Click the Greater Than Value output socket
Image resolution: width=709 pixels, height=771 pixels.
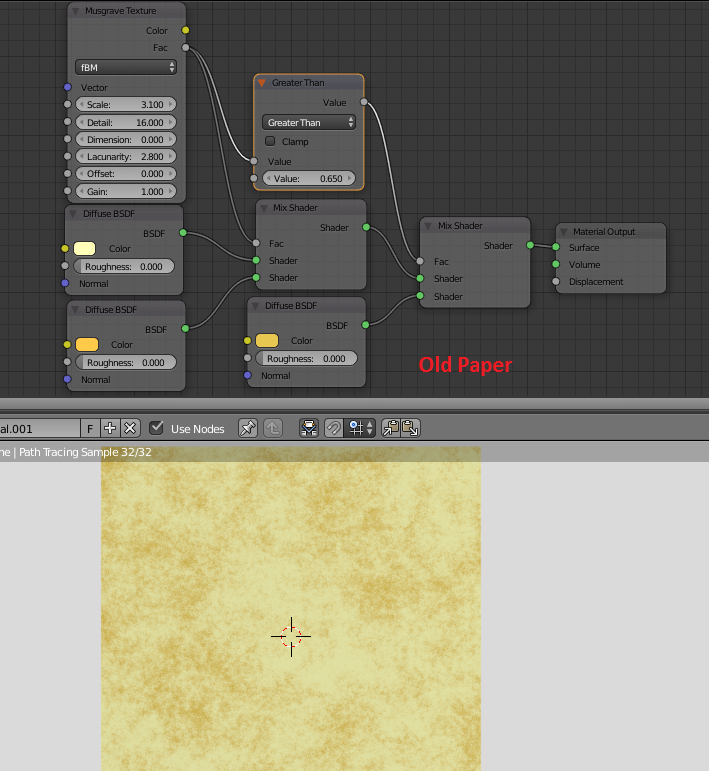click(364, 102)
